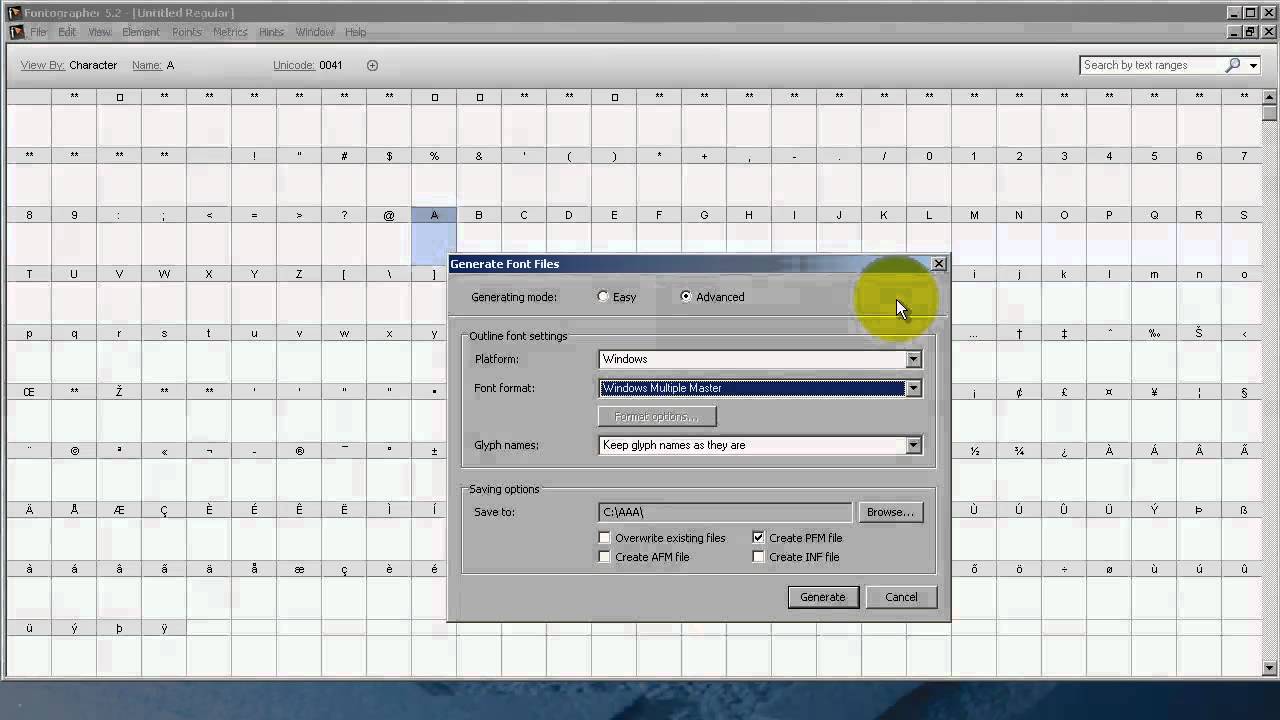
Task: Open the View menu
Action: point(99,32)
